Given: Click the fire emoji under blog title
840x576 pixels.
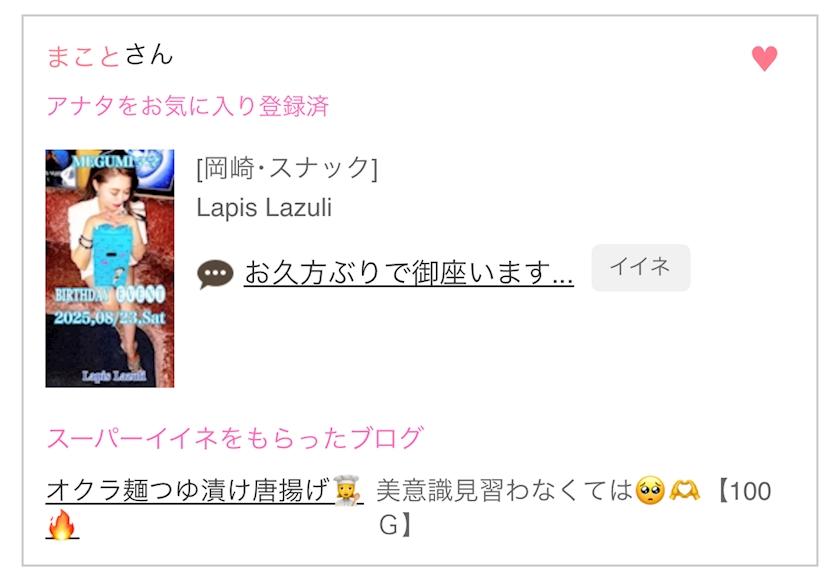Looking at the screenshot, I should pos(61,525).
